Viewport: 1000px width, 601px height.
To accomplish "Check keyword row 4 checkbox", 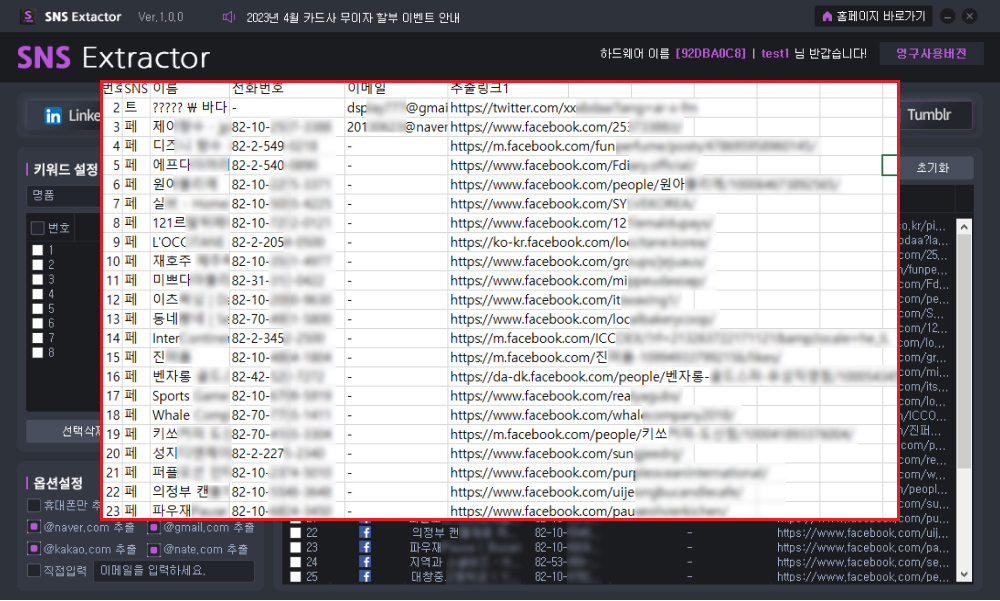I will [x=38, y=294].
